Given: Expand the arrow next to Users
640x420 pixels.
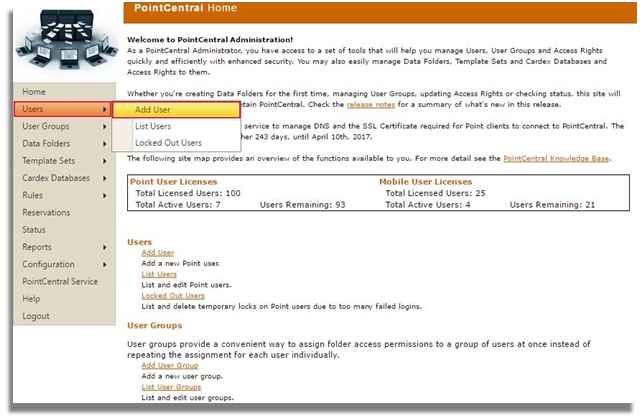Looking at the screenshot, I should click(x=105, y=109).
